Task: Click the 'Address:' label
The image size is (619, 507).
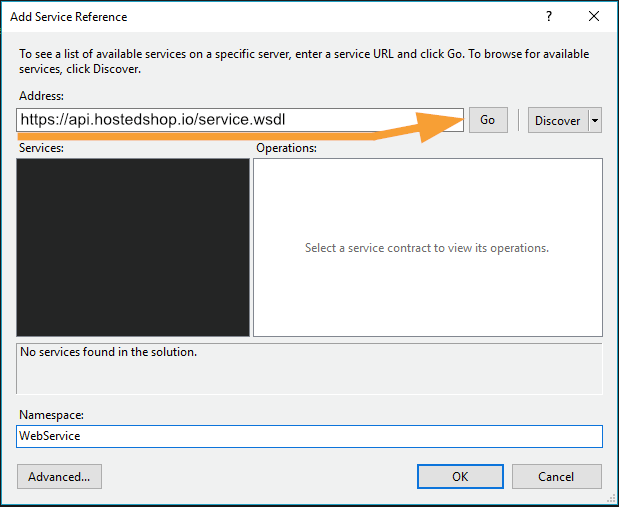Action: click(40, 96)
